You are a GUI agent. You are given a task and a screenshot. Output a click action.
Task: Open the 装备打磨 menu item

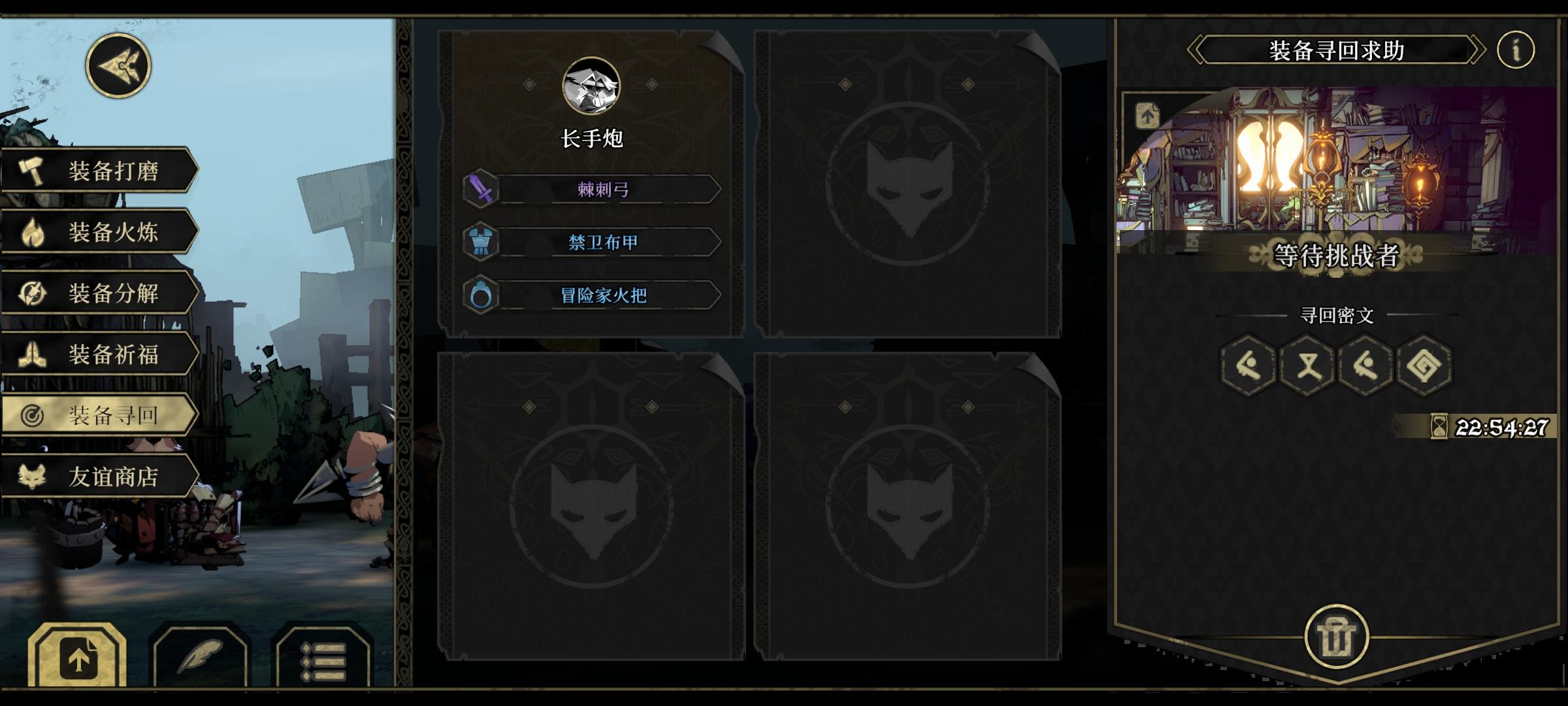pos(99,171)
